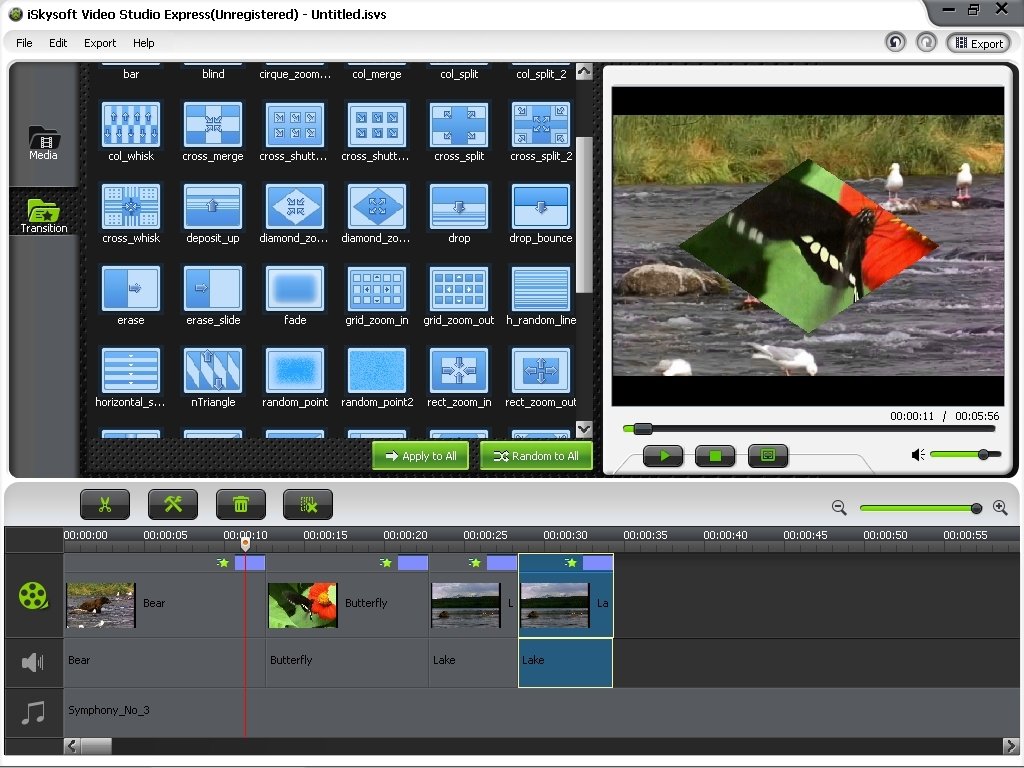Click the fullscreen preview icon

[x=767, y=456]
